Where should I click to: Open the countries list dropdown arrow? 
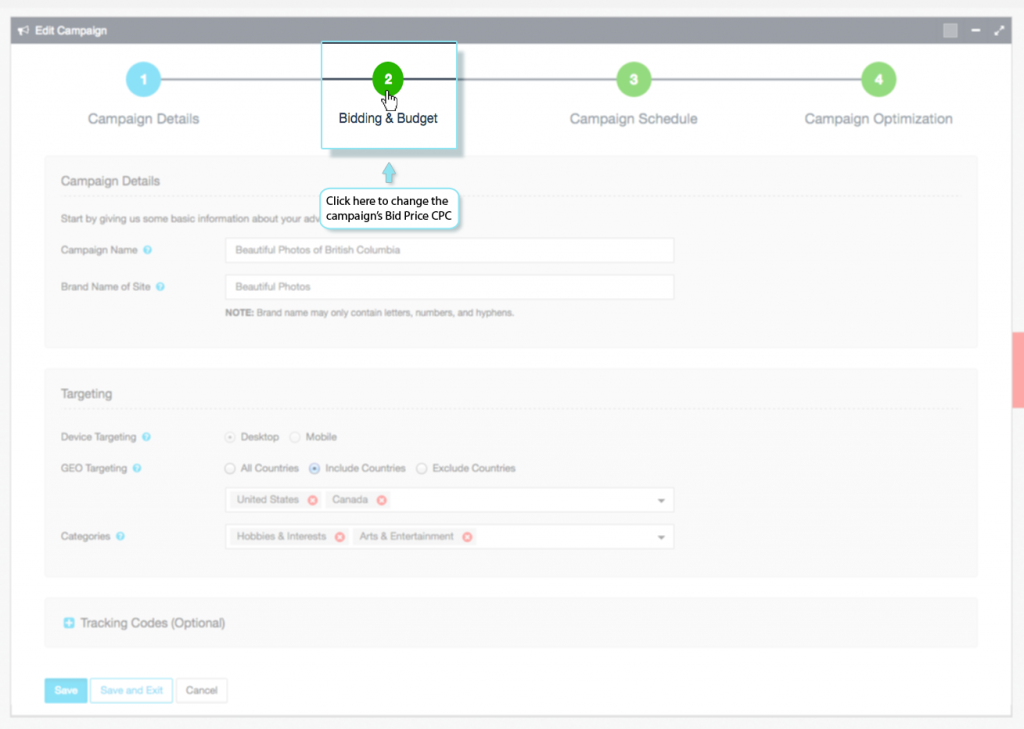coord(661,500)
